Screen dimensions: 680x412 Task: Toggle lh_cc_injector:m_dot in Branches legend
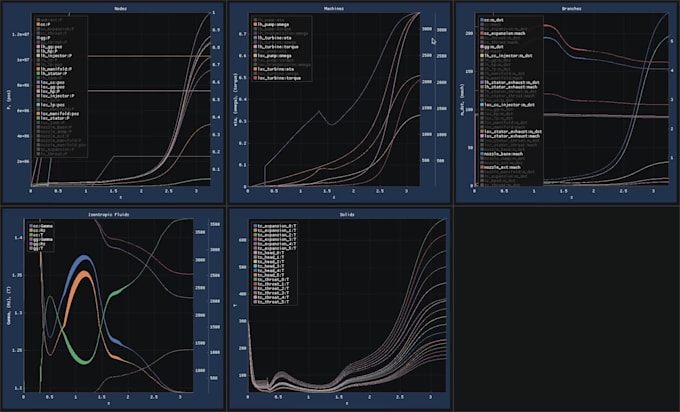(506, 56)
